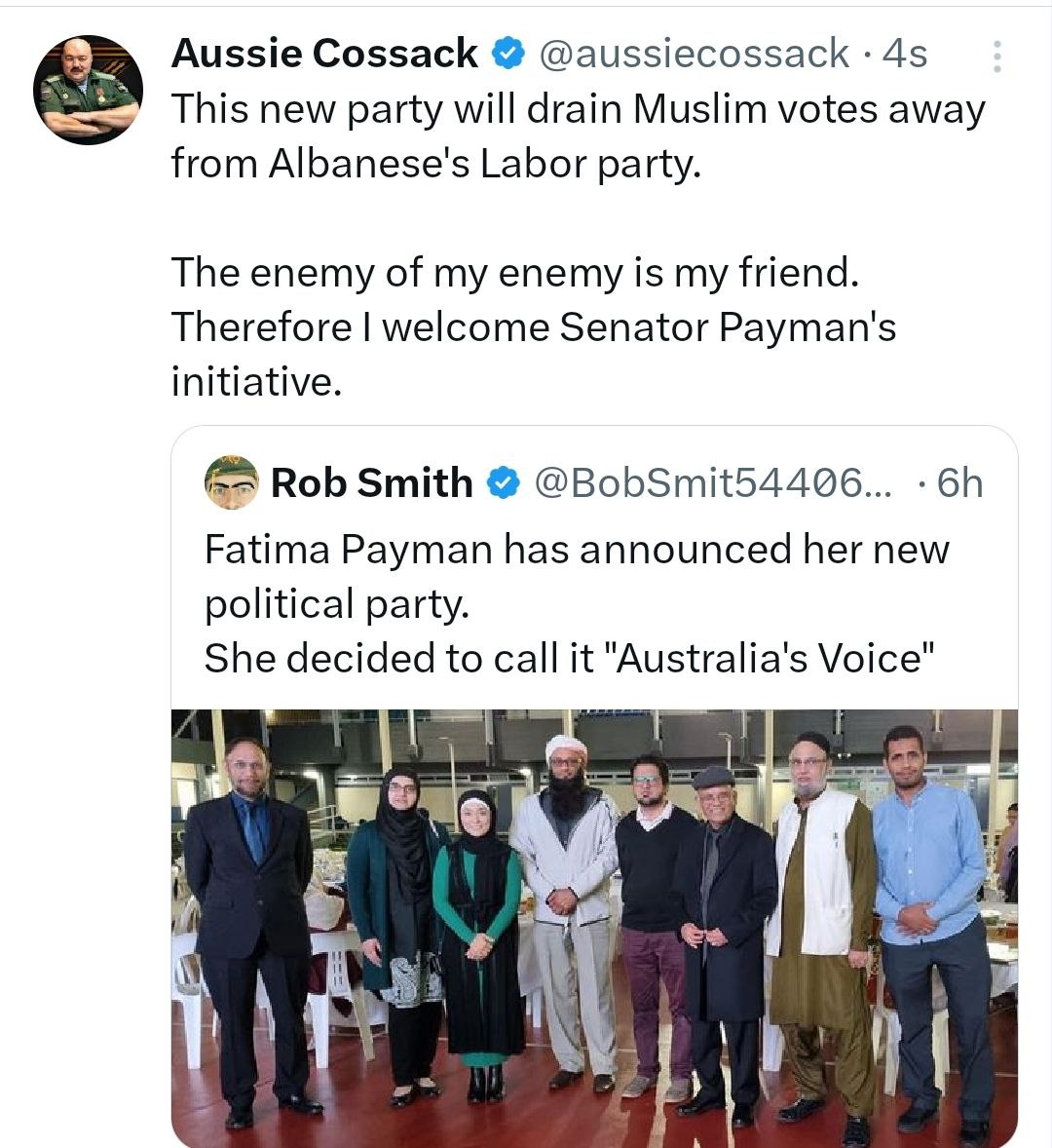Image resolution: width=1052 pixels, height=1148 pixels.
Task: Open the 4s post timestamp
Action: tap(905, 54)
